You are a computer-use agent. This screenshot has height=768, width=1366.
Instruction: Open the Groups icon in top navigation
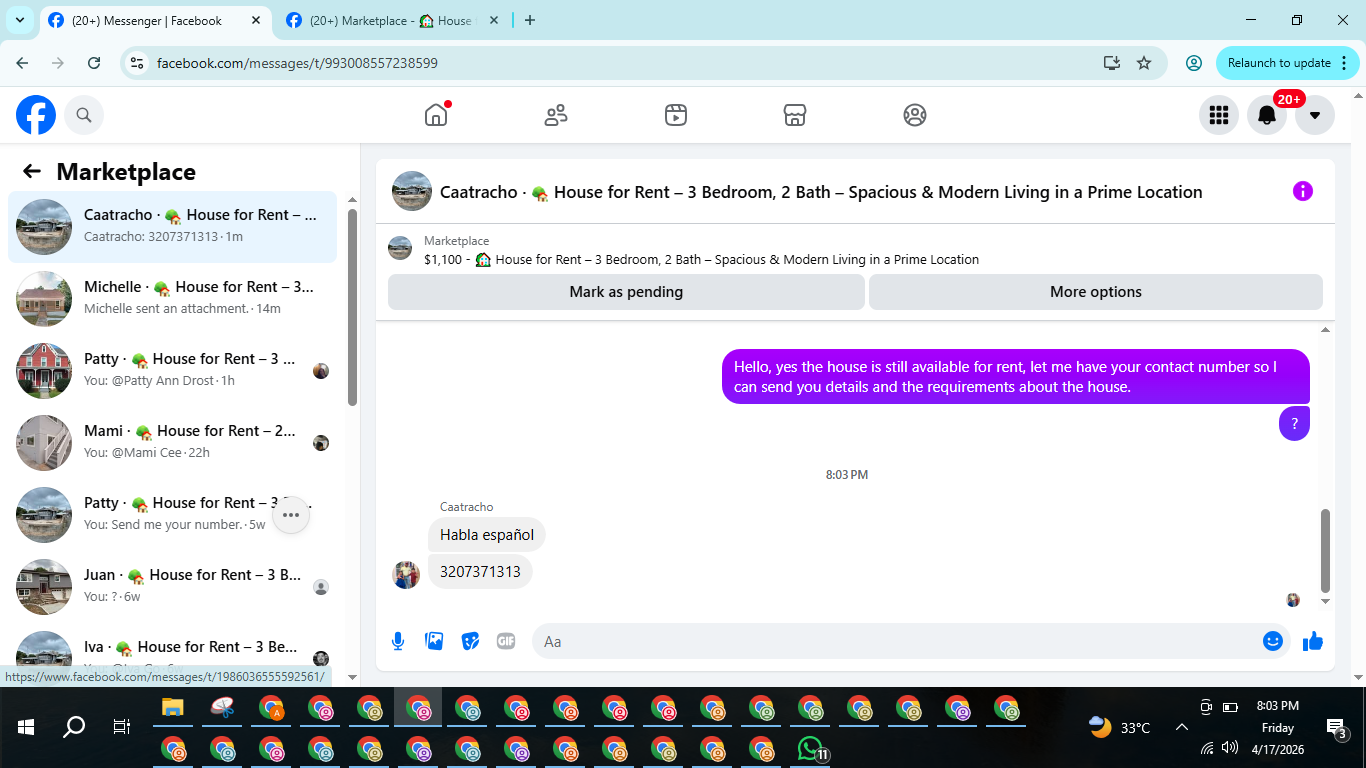915,115
